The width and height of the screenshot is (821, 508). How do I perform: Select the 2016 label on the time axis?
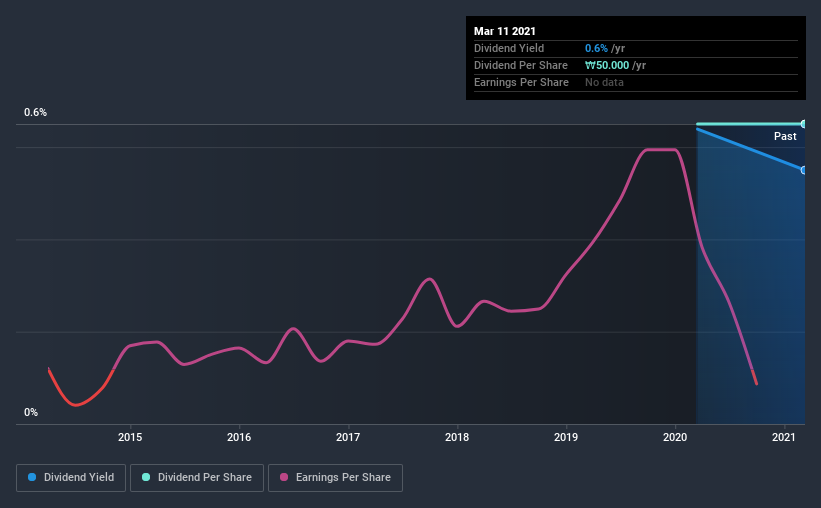239,437
